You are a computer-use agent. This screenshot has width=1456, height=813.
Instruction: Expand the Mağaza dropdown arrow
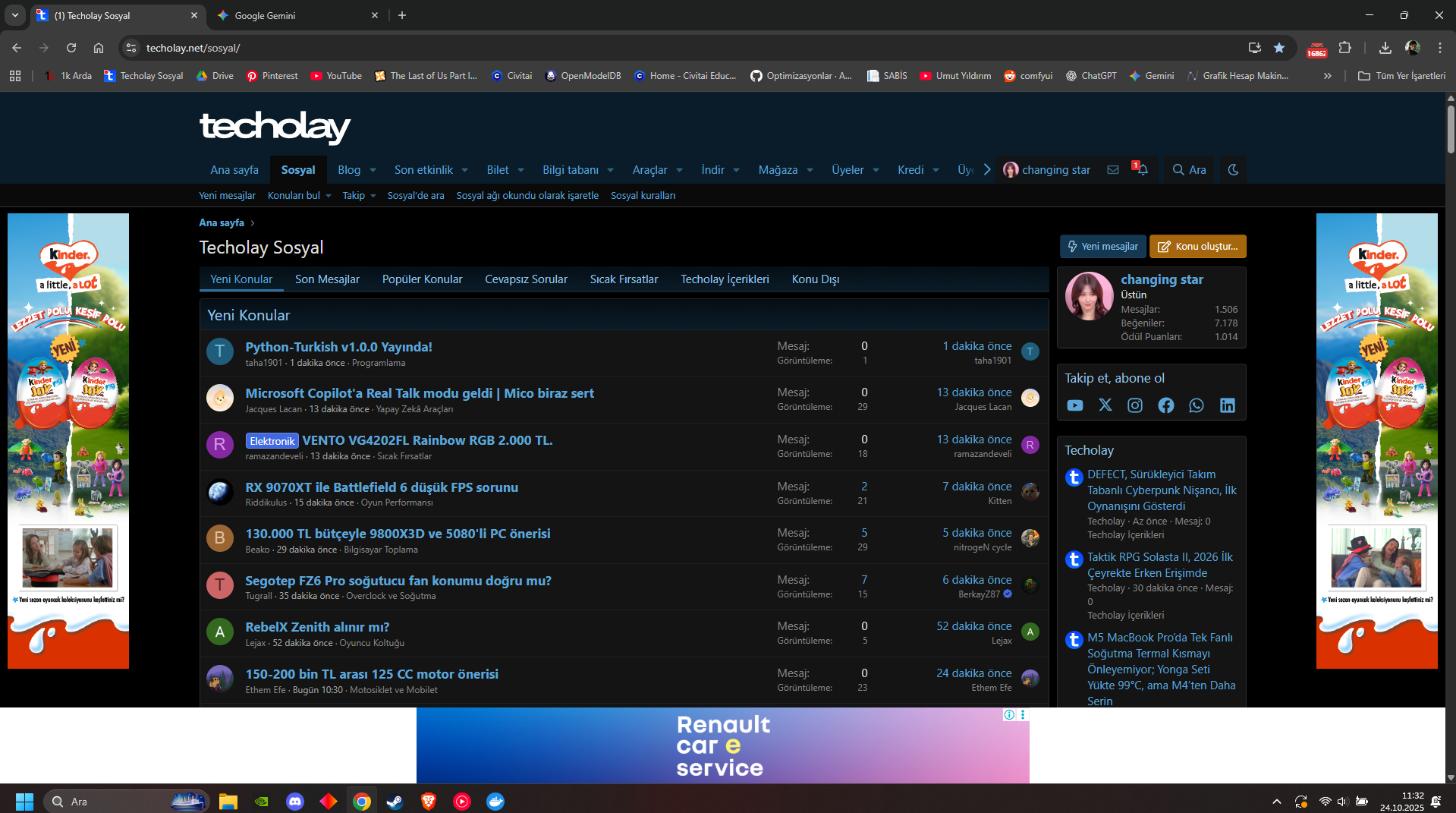tap(810, 170)
